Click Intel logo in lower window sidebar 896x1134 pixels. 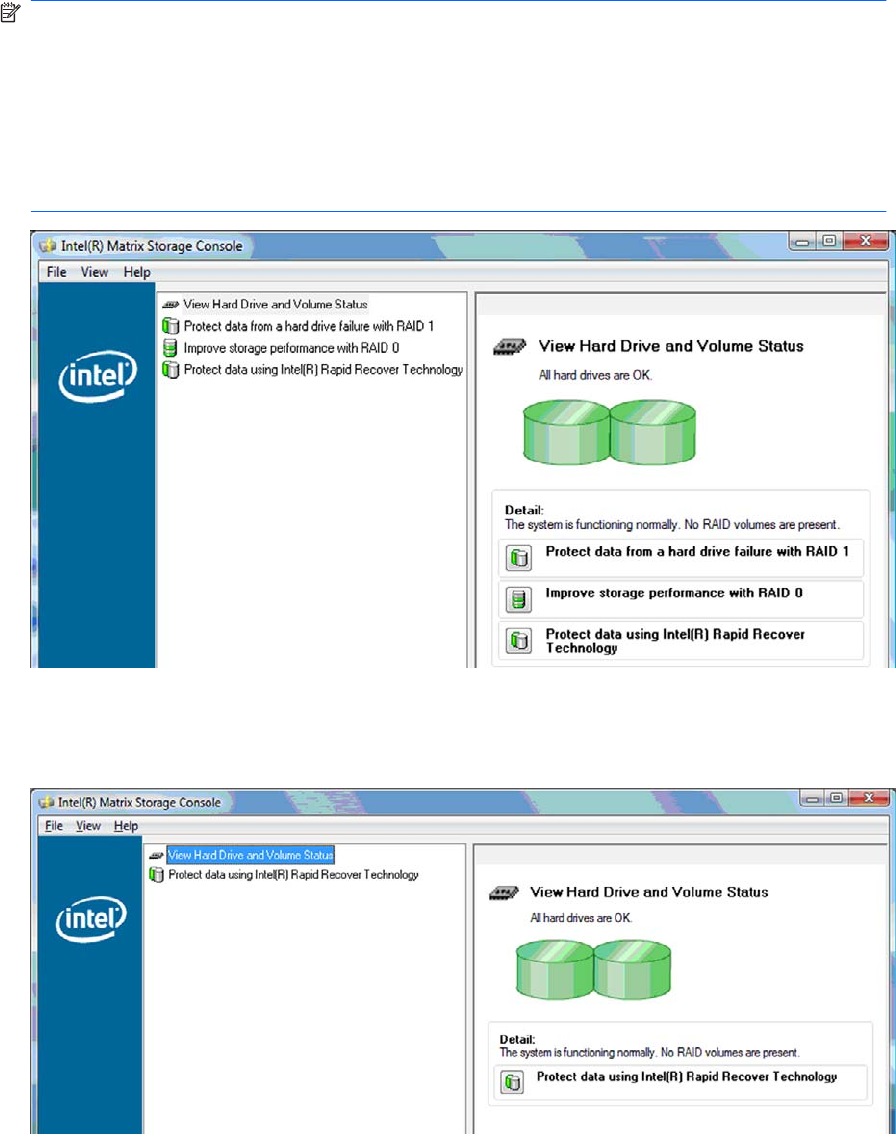click(91, 919)
